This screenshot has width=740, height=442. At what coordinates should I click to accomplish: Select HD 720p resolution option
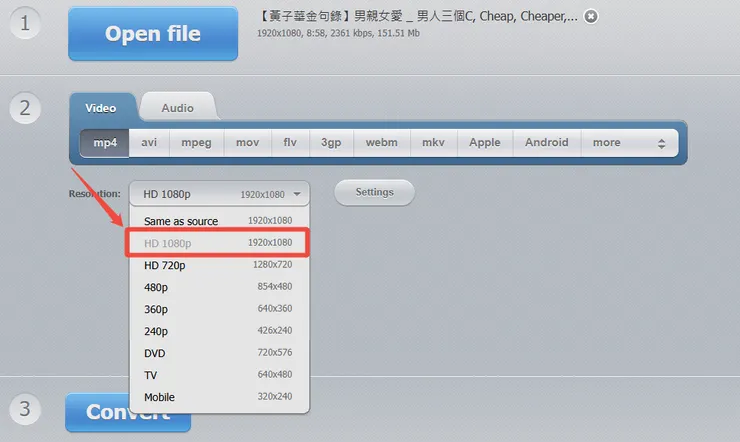click(x=219, y=265)
